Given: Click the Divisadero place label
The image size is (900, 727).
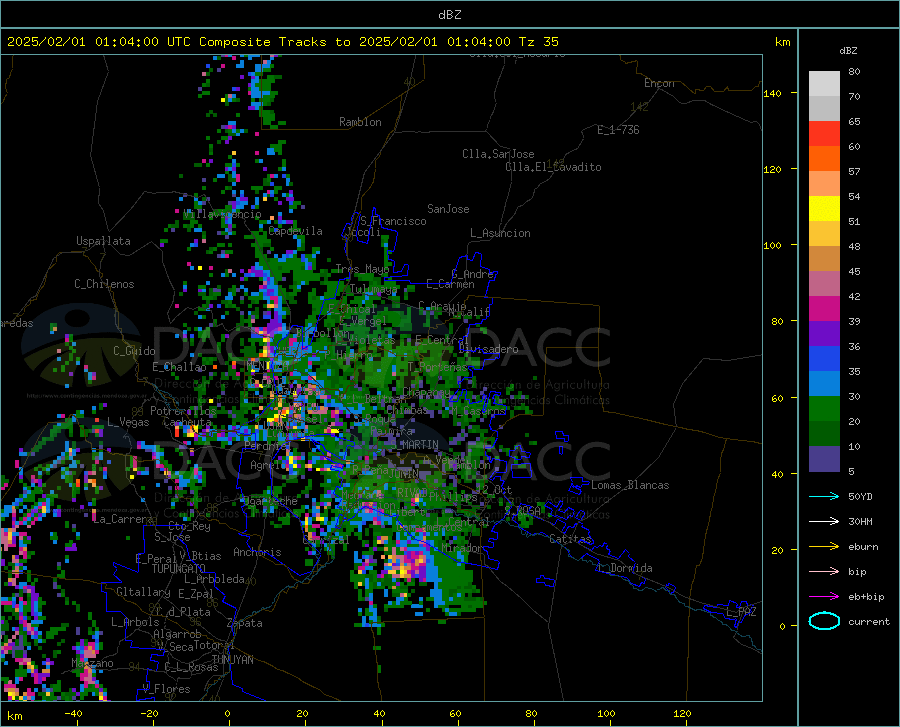Looking at the screenshot, I should (488, 349).
